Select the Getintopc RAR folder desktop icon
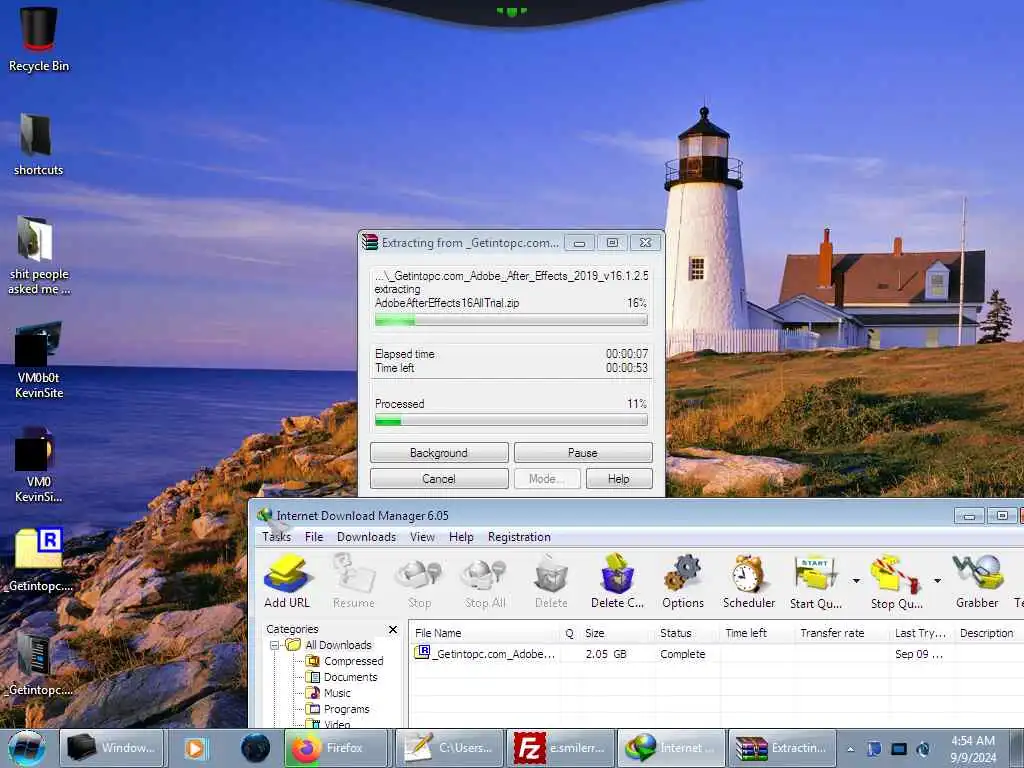The width and height of the screenshot is (1024, 768). (38, 559)
